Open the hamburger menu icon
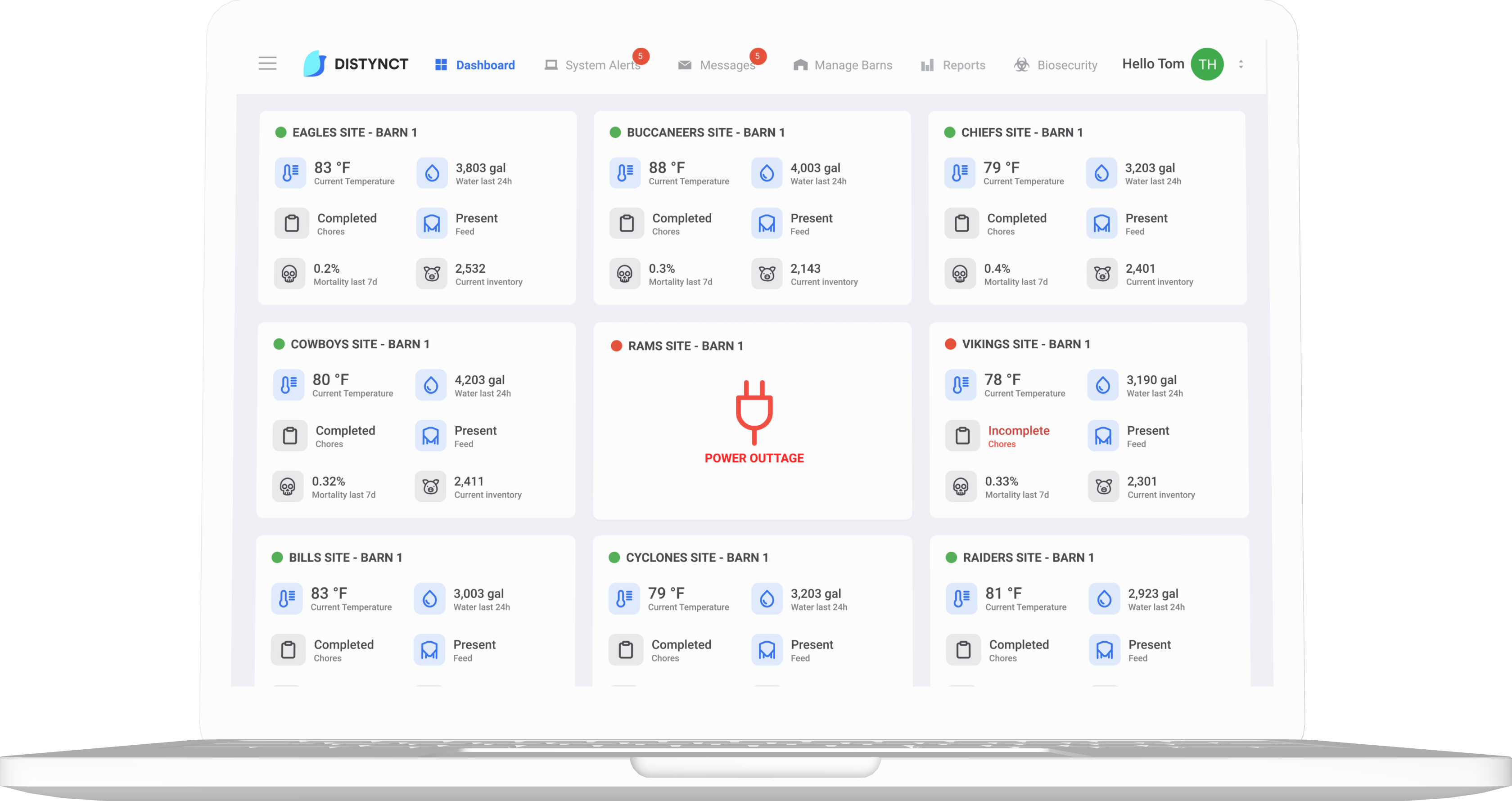This screenshot has width=1512, height=801. (267, 63)
